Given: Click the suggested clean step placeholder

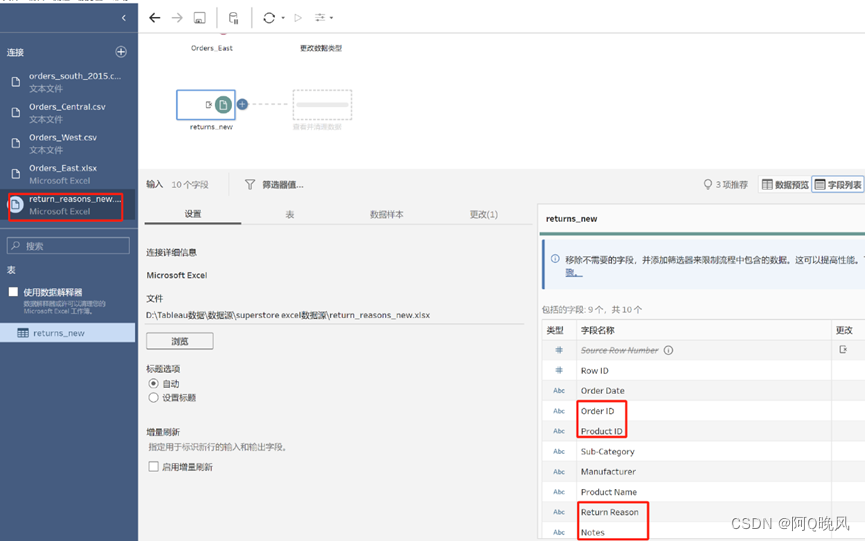Looking at the screenshot, I should click(322, 105).
